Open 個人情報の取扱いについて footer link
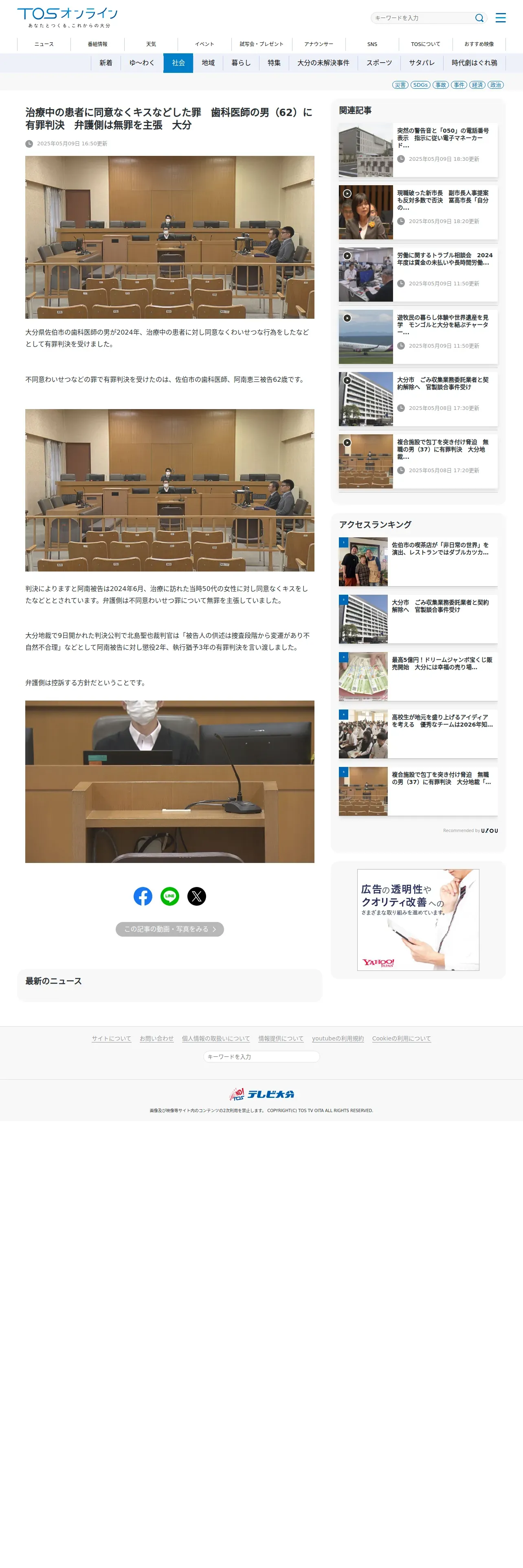 [216, 1038]
